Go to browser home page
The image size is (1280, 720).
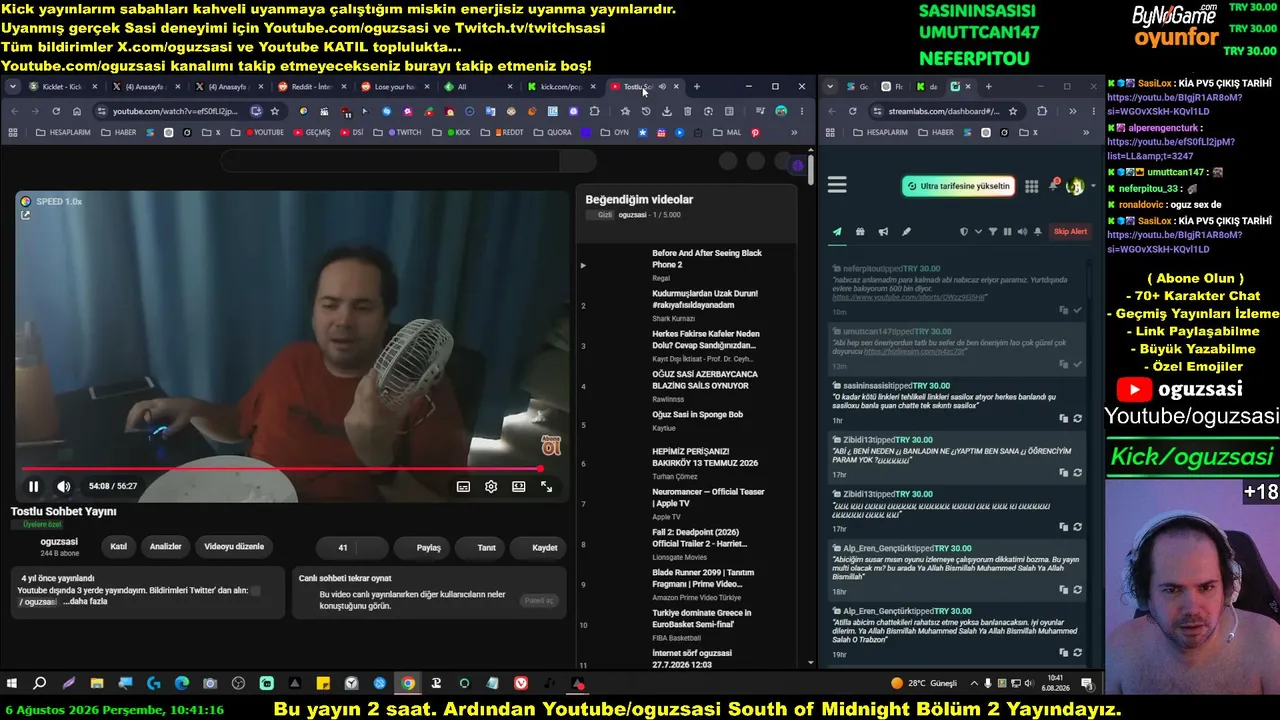click(x=77, y=111)
